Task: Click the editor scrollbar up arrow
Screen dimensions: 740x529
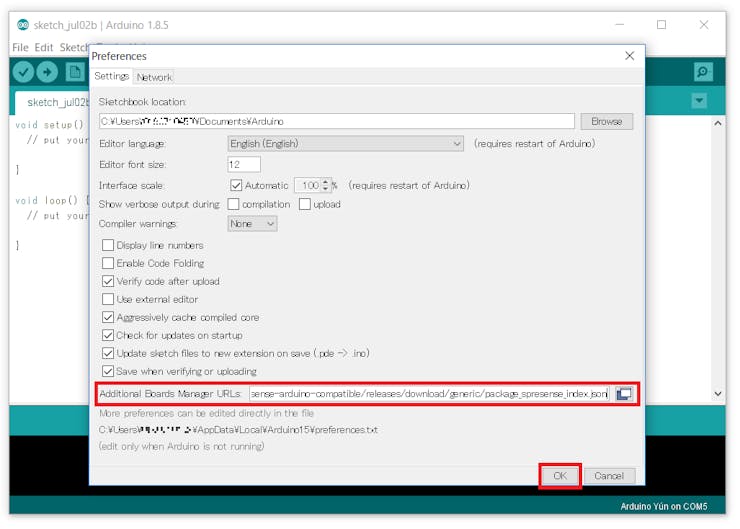Action: (718, 123)
